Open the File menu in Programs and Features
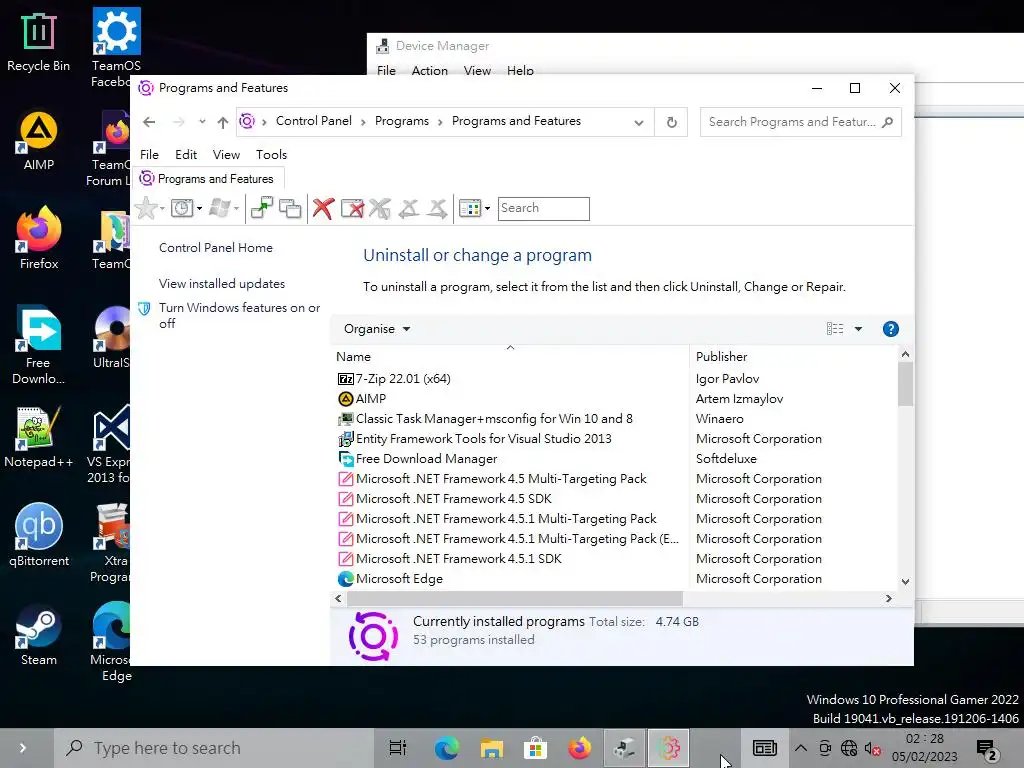This screenshot has height=768, width=1024. coord(149,155)
